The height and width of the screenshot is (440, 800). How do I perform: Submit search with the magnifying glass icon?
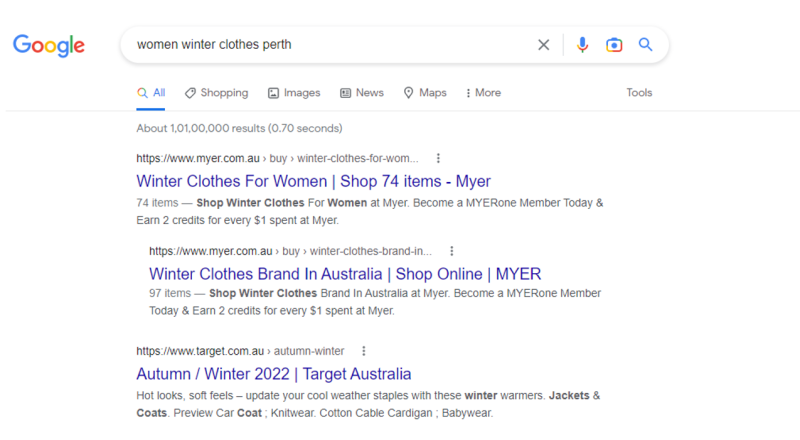tap(645, 44)
